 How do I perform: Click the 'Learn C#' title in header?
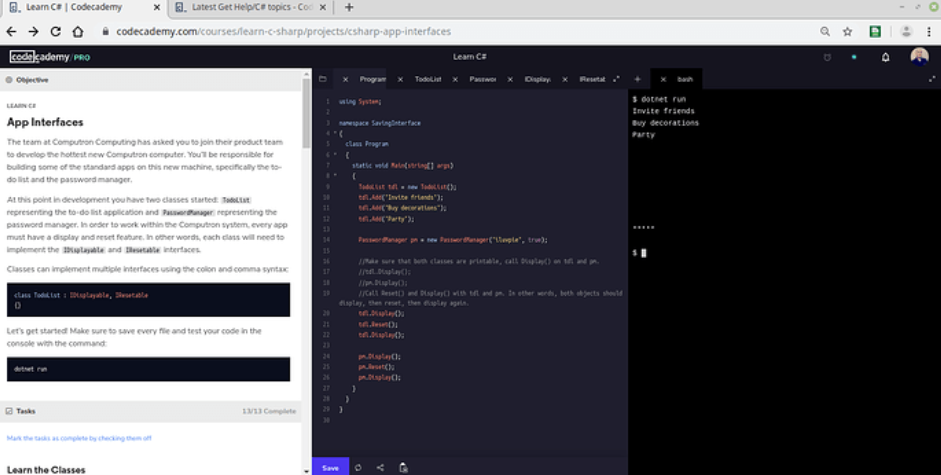(x=469, y=56)
